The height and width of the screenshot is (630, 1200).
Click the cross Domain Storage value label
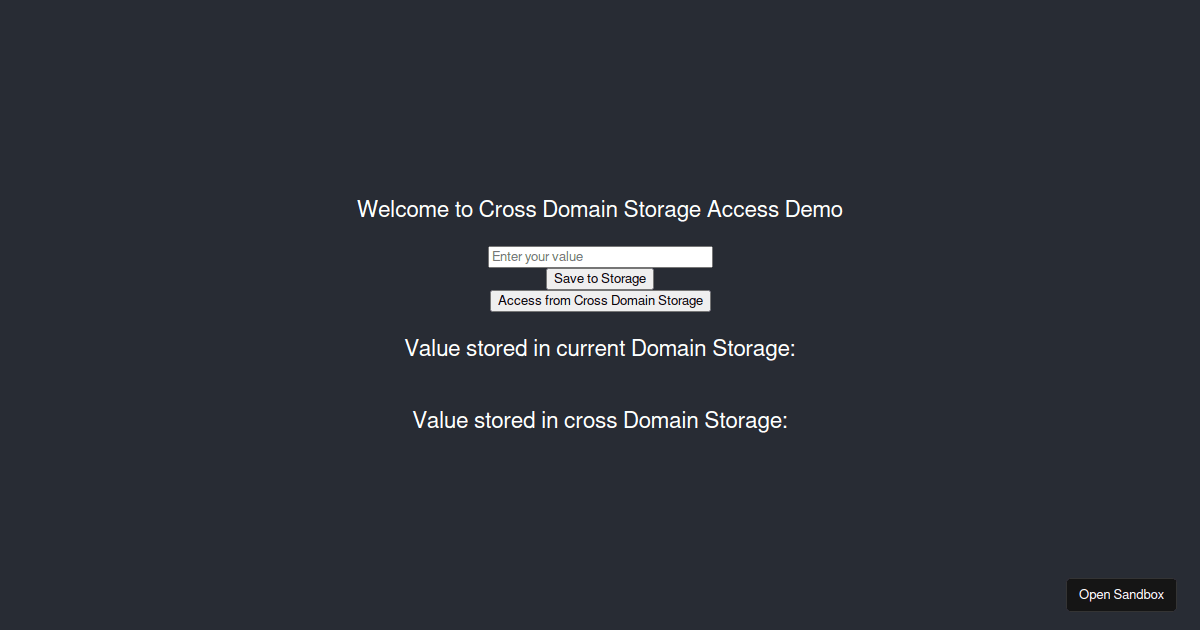(x=599, y=420)
